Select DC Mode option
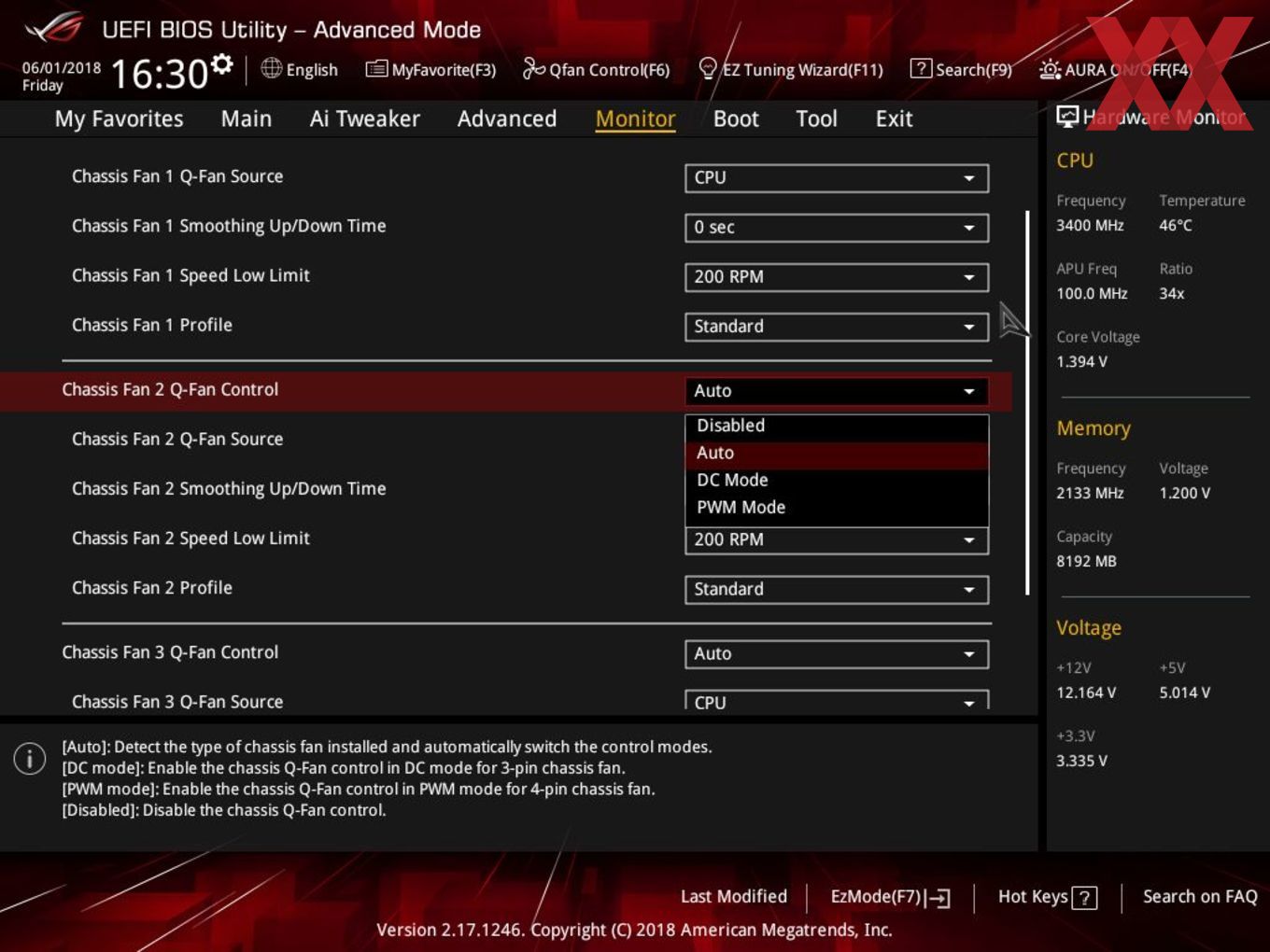 click(x=837, y=480)
